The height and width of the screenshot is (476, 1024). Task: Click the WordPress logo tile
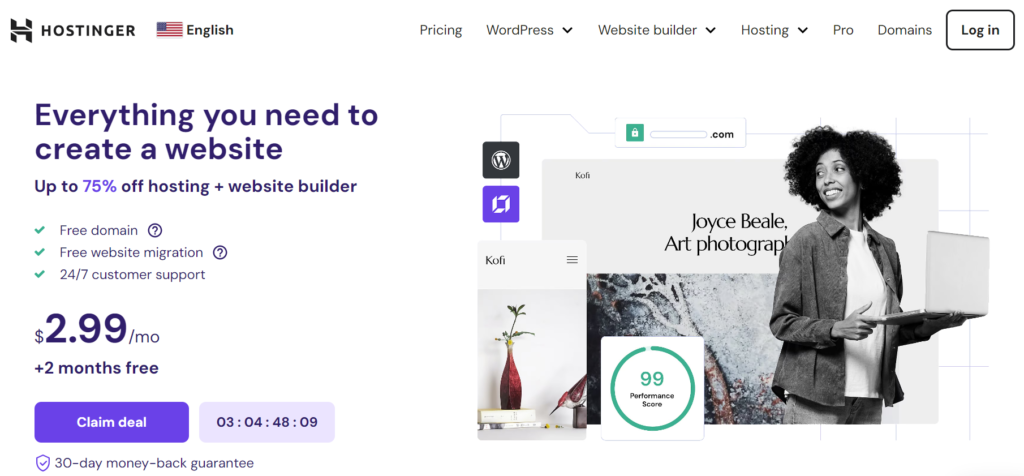[501, 160]
